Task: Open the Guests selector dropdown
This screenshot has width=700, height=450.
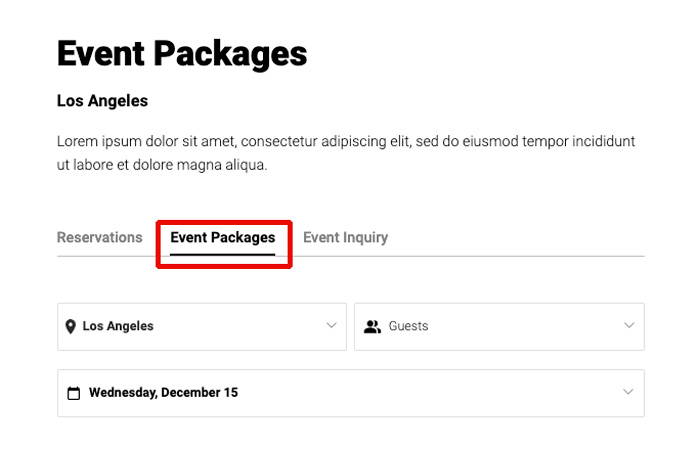Action: tap(409, 326)
